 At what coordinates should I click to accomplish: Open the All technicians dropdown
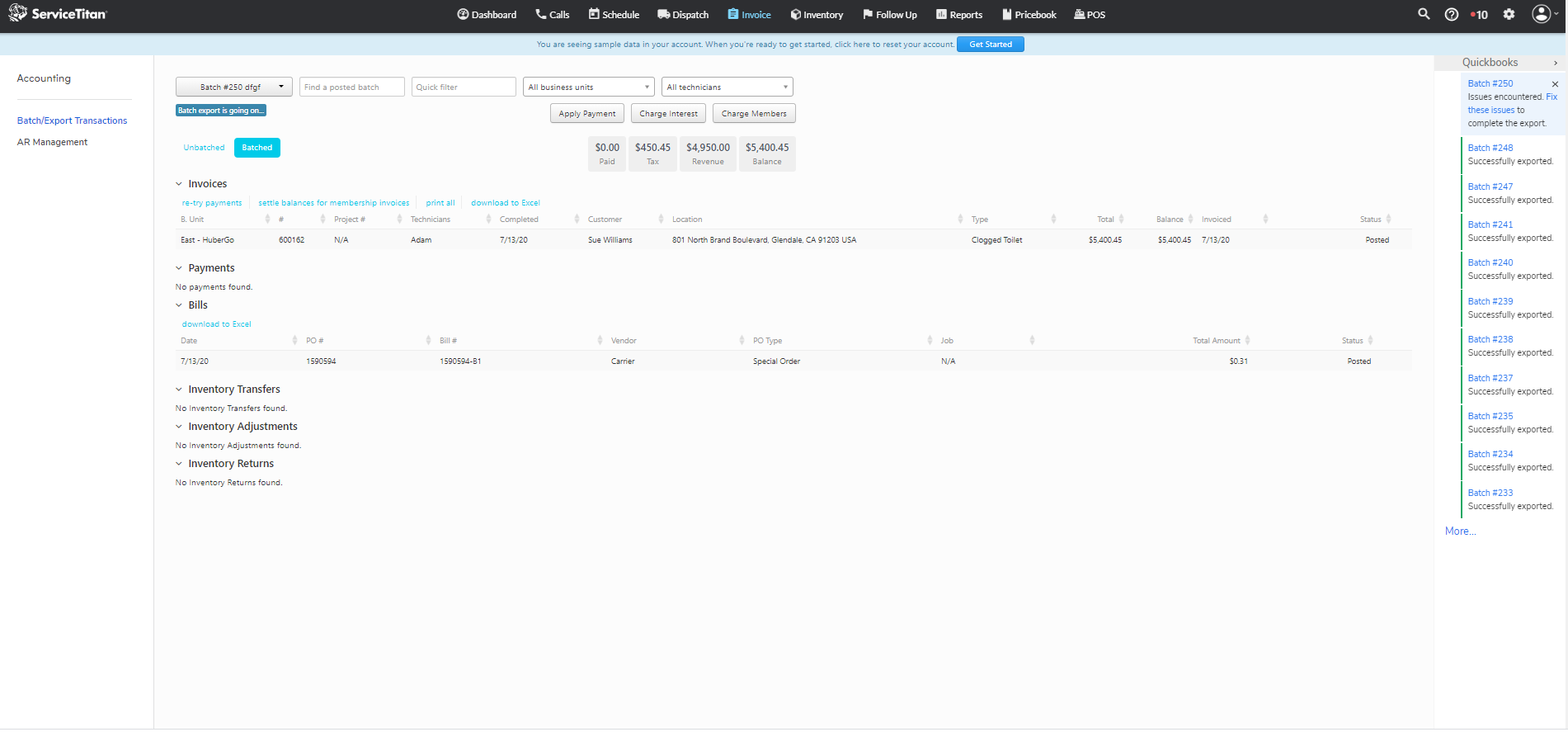[x=727, y=87]
